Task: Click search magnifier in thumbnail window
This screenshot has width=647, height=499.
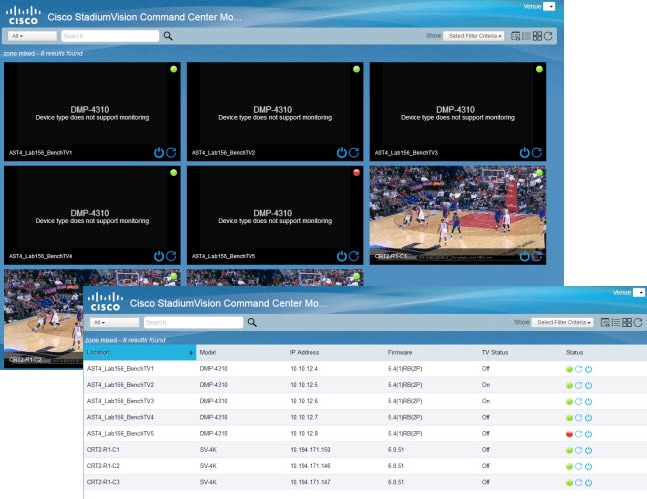Action: pos(168,36)
